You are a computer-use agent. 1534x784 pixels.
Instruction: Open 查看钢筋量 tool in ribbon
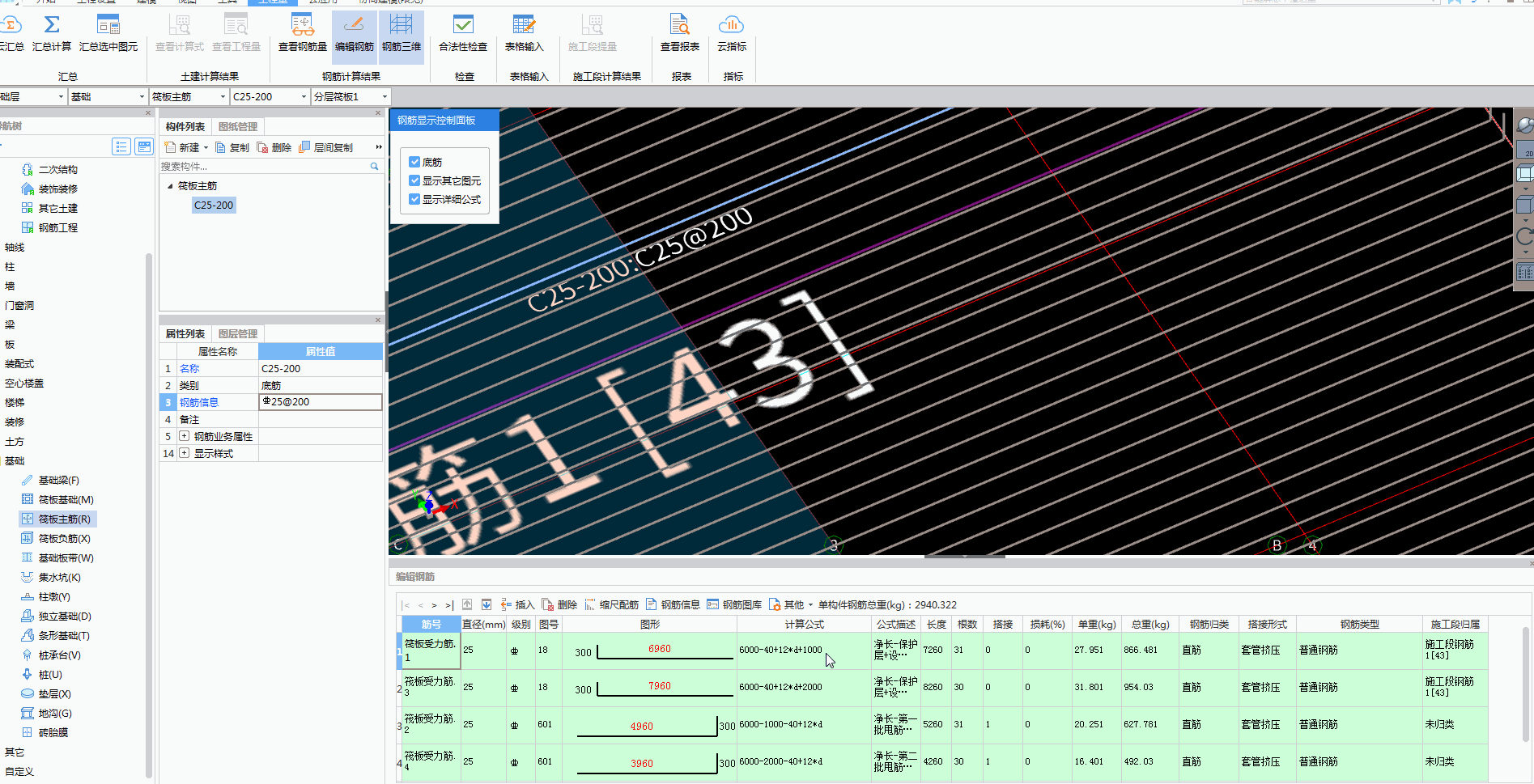302,32
